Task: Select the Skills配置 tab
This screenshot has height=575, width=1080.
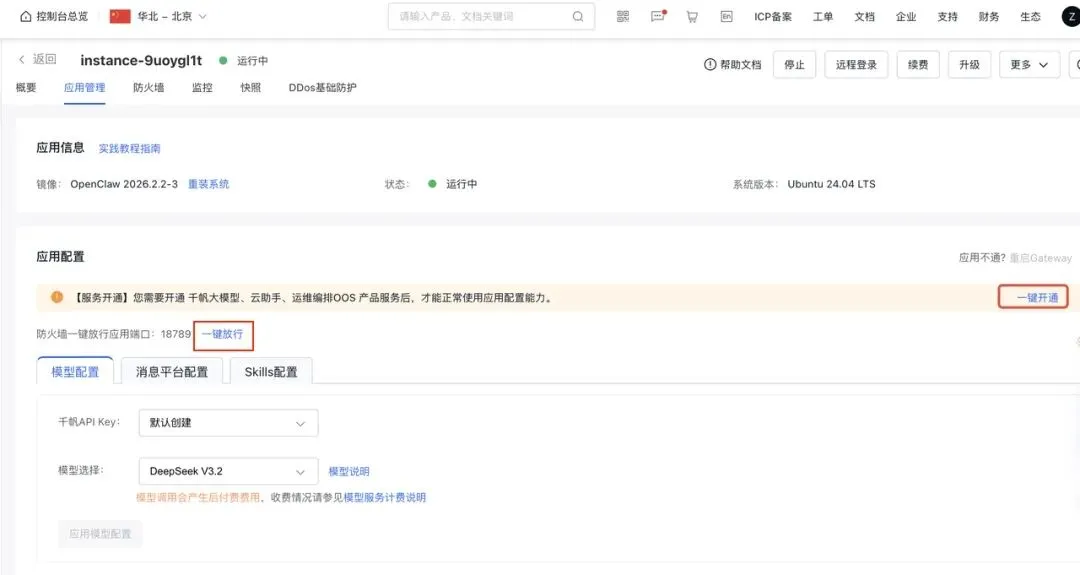Action: [271, 371]
